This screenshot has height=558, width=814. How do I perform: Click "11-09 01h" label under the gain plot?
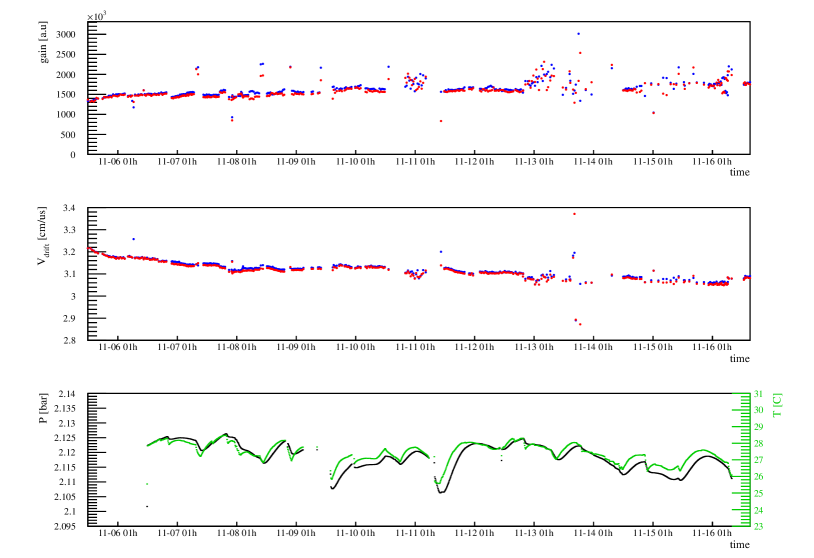296,162
